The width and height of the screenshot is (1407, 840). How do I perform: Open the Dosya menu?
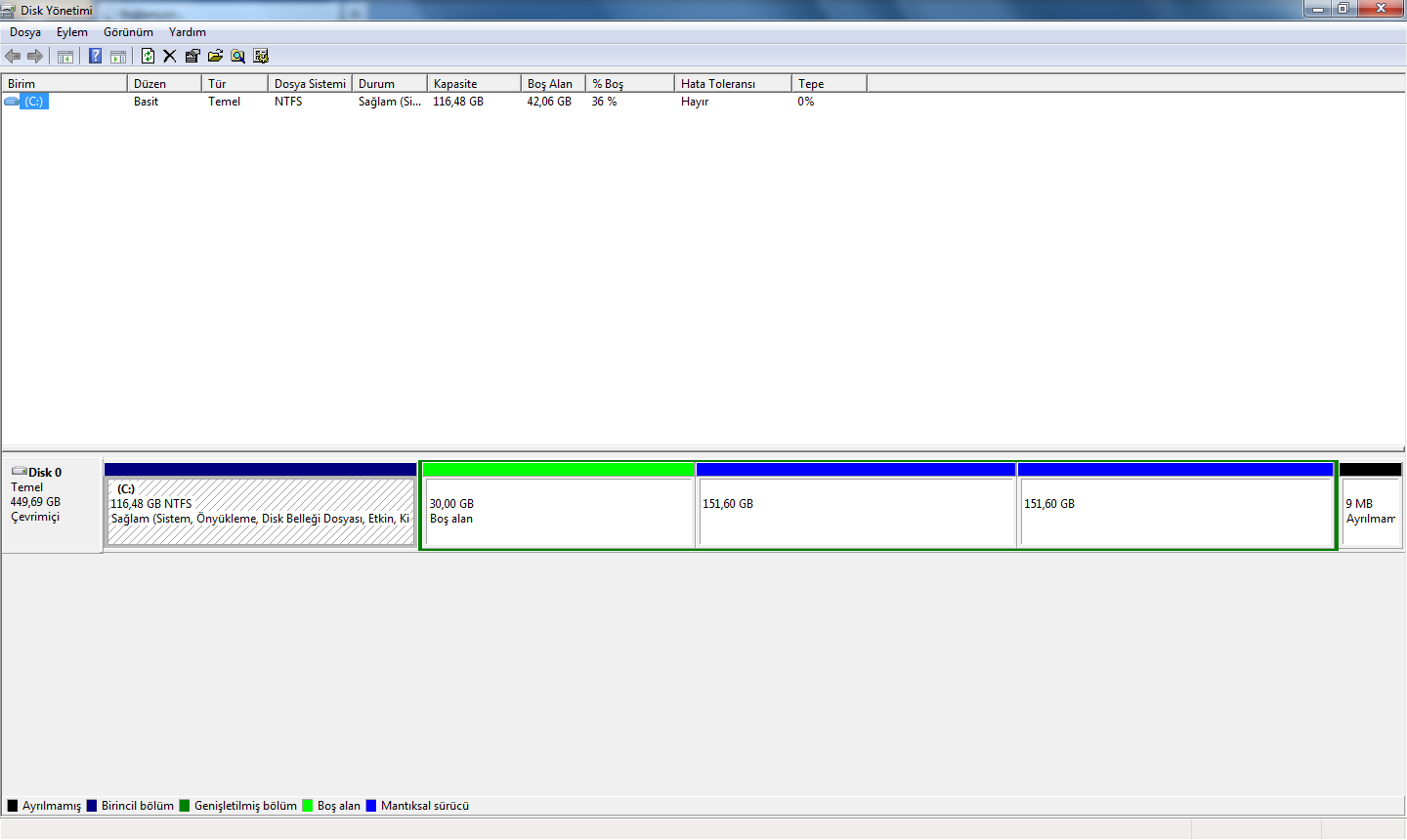(x=25, y=32)
